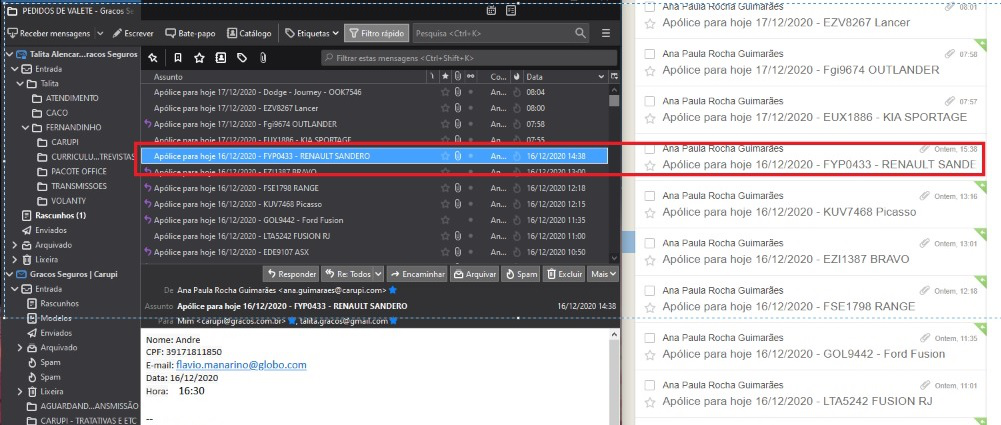
Task: Keep quick filters pinned with the pin icon
Action: tap(153, 57)
